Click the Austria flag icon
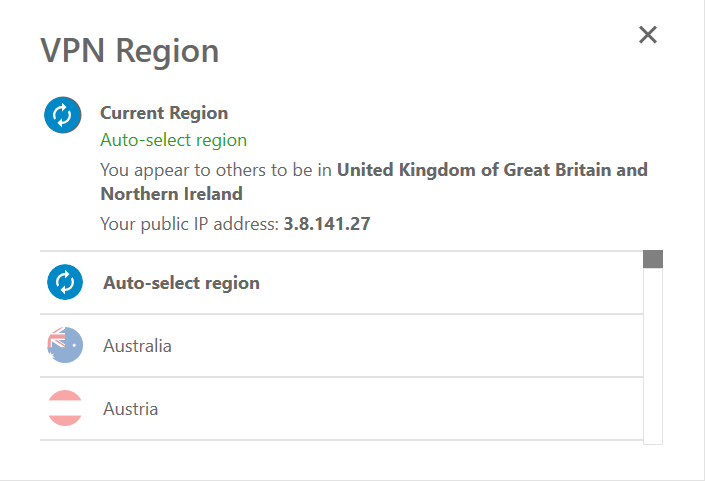 [x=65, y=408]
